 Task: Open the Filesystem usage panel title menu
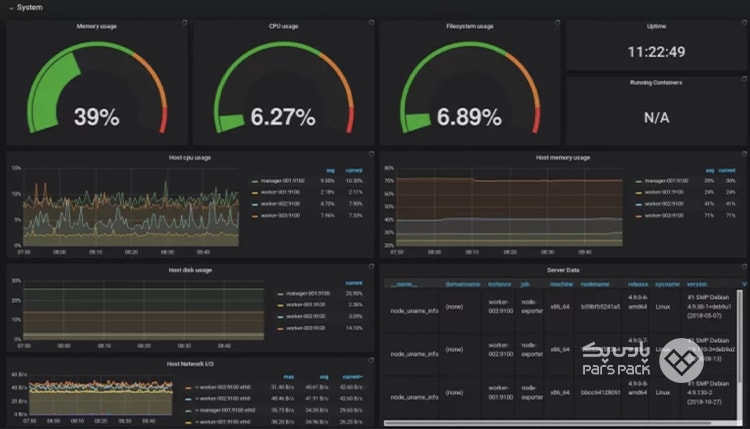tap(470, 26)
